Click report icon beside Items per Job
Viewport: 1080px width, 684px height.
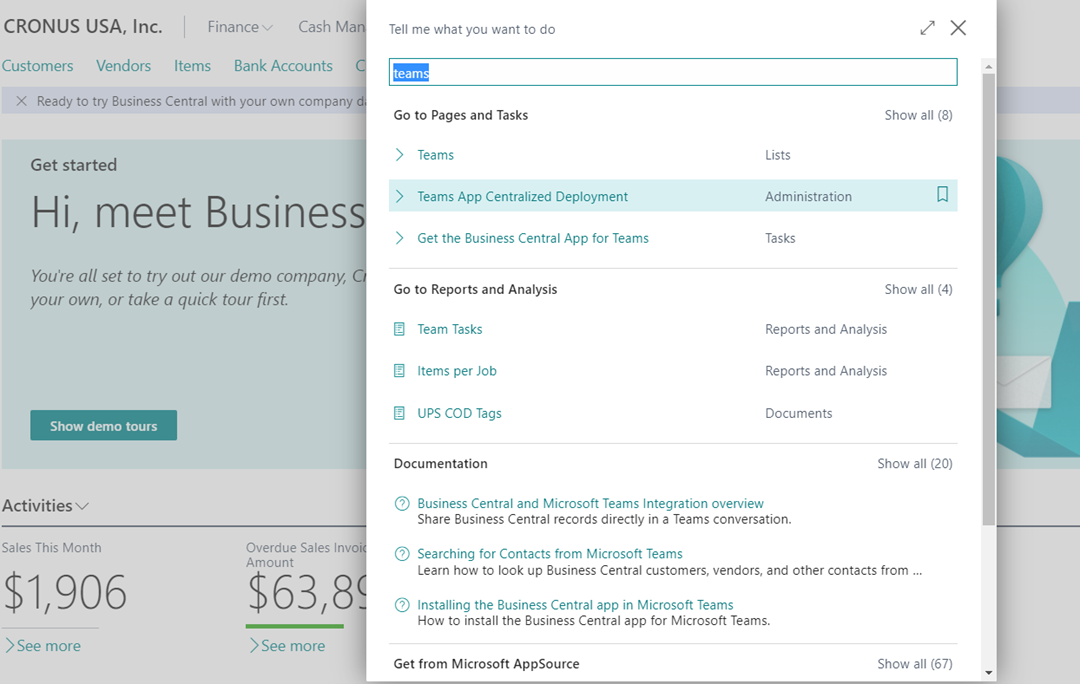[399, 371]
